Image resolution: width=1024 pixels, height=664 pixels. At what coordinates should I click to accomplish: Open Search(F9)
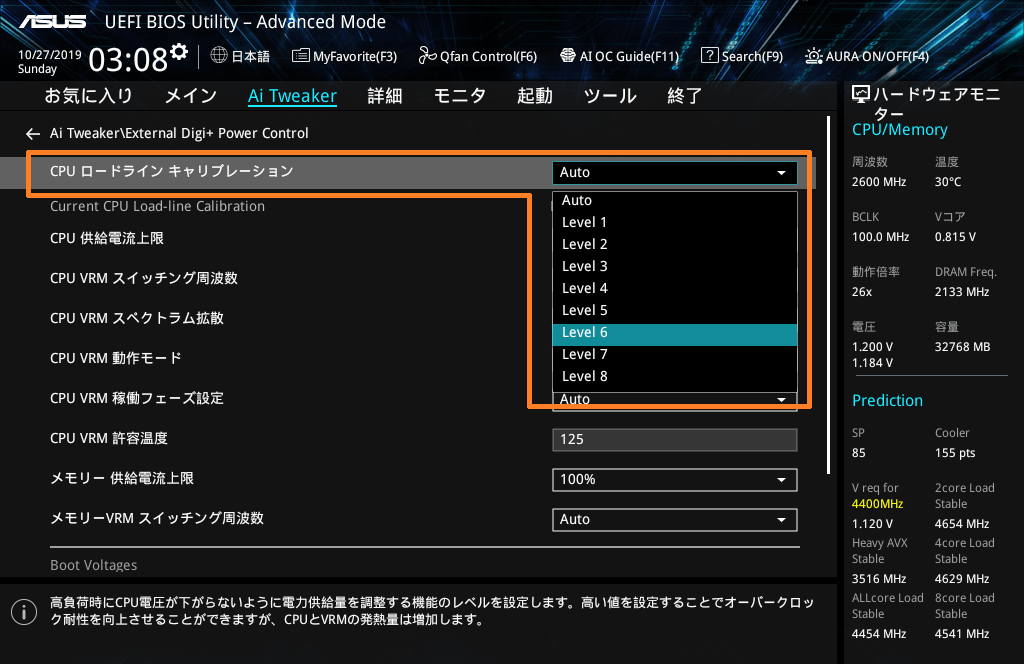[x=742, y=56]
